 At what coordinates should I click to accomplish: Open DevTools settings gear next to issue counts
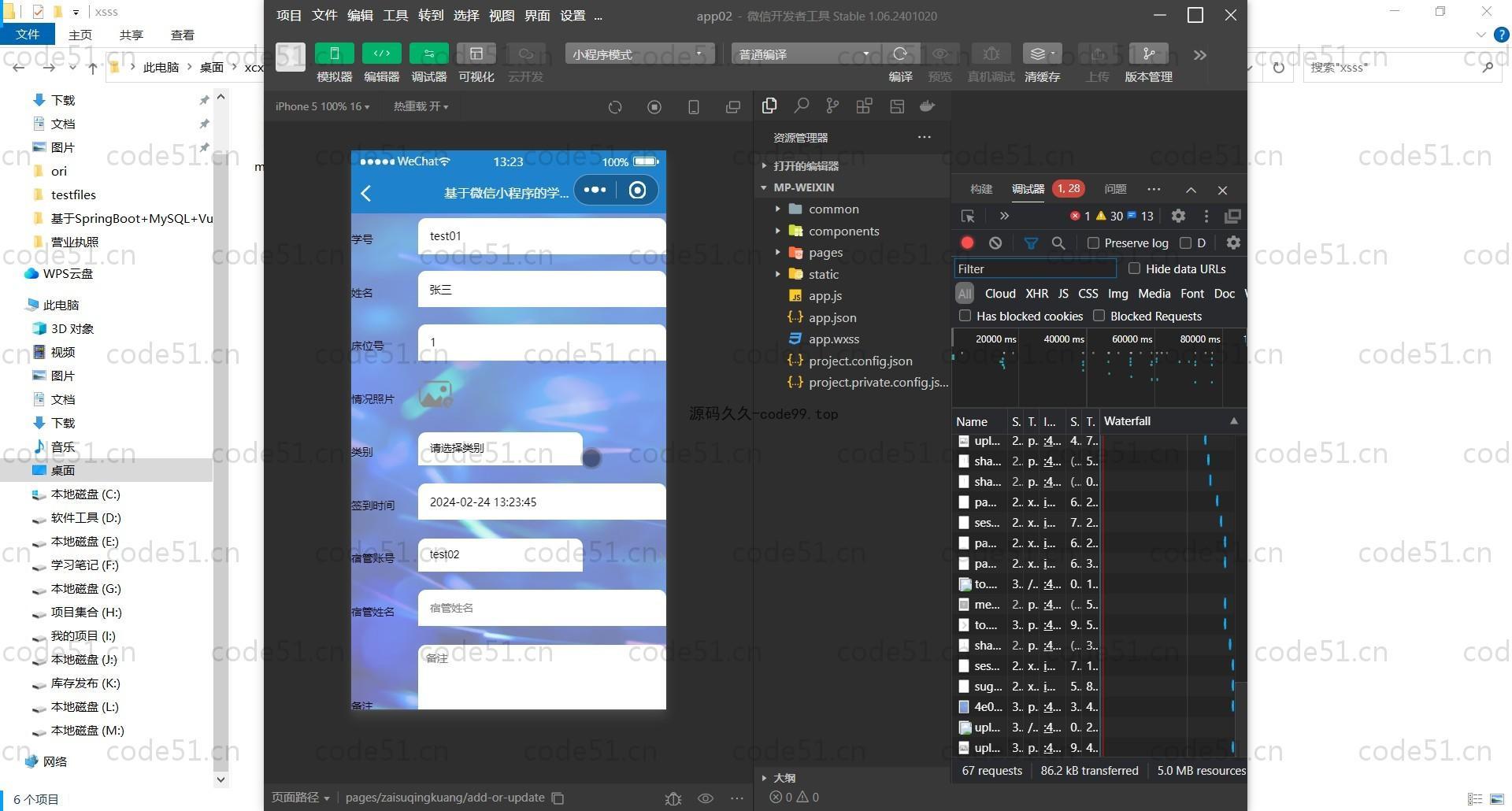click(1178, 216)
